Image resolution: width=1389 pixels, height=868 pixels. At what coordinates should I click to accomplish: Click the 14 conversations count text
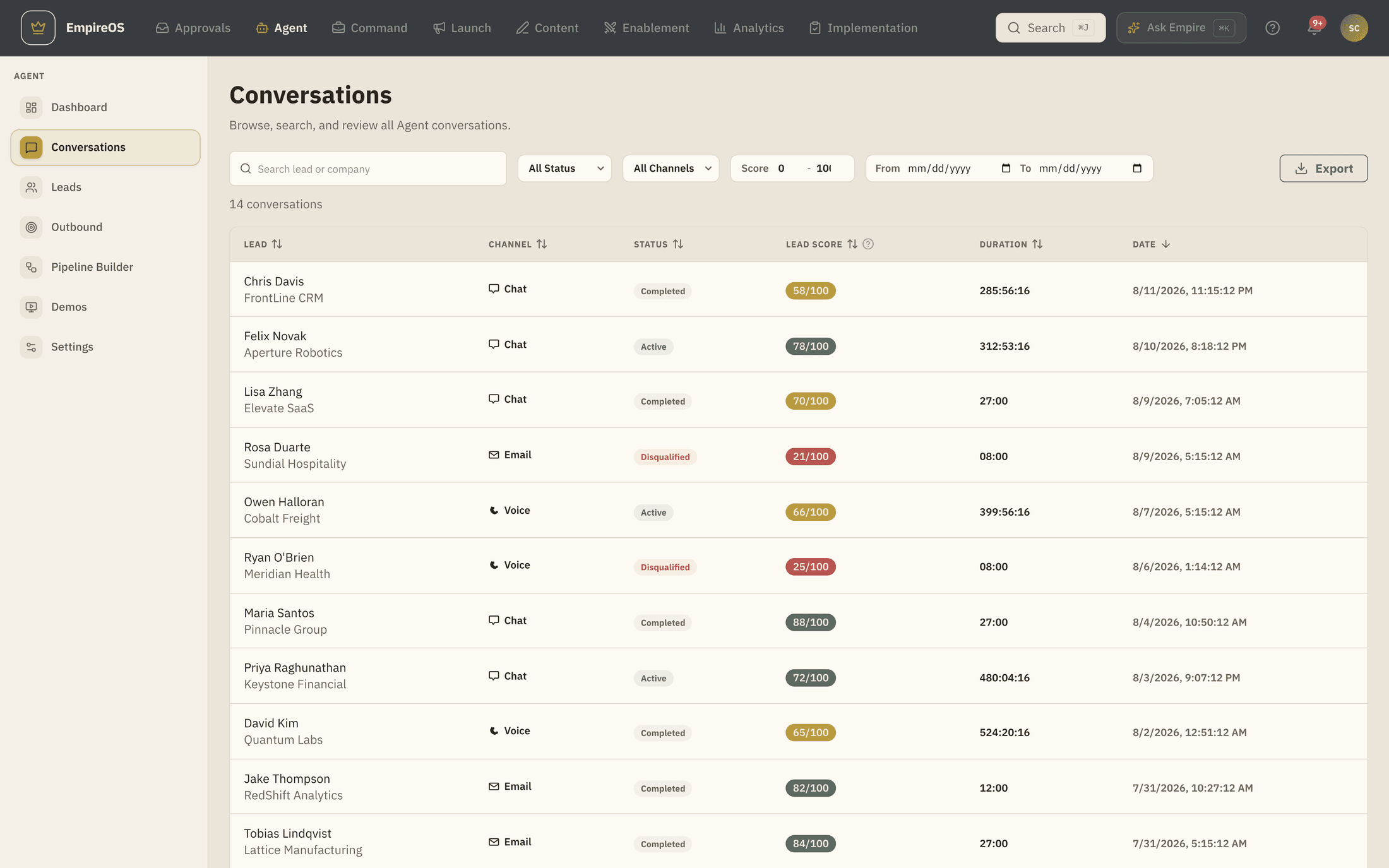276,205
